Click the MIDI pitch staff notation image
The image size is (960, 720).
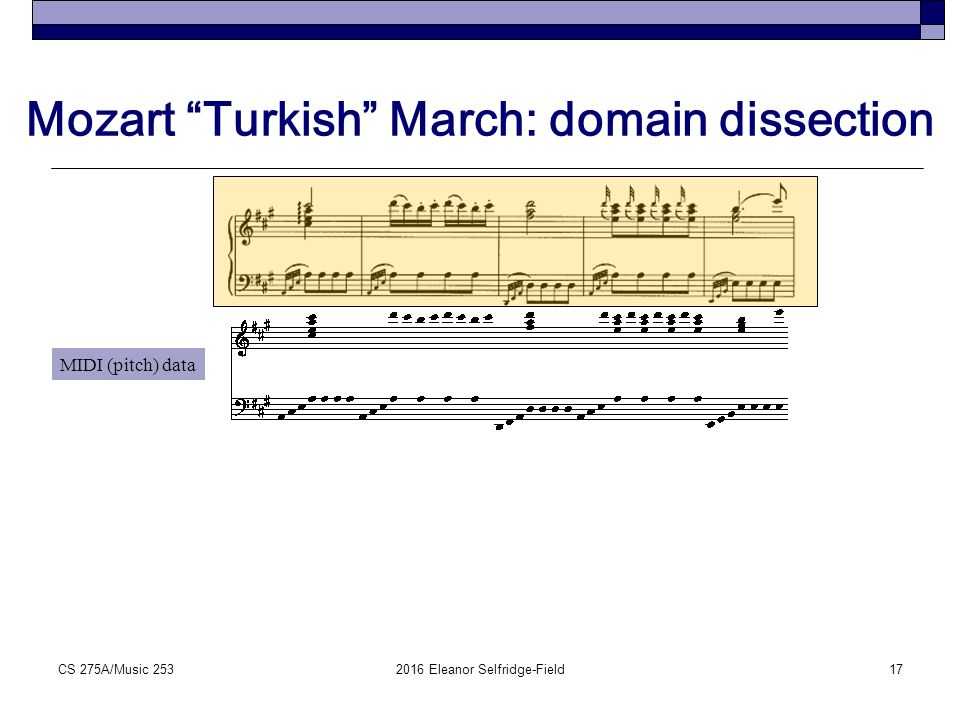pos(509,370)
